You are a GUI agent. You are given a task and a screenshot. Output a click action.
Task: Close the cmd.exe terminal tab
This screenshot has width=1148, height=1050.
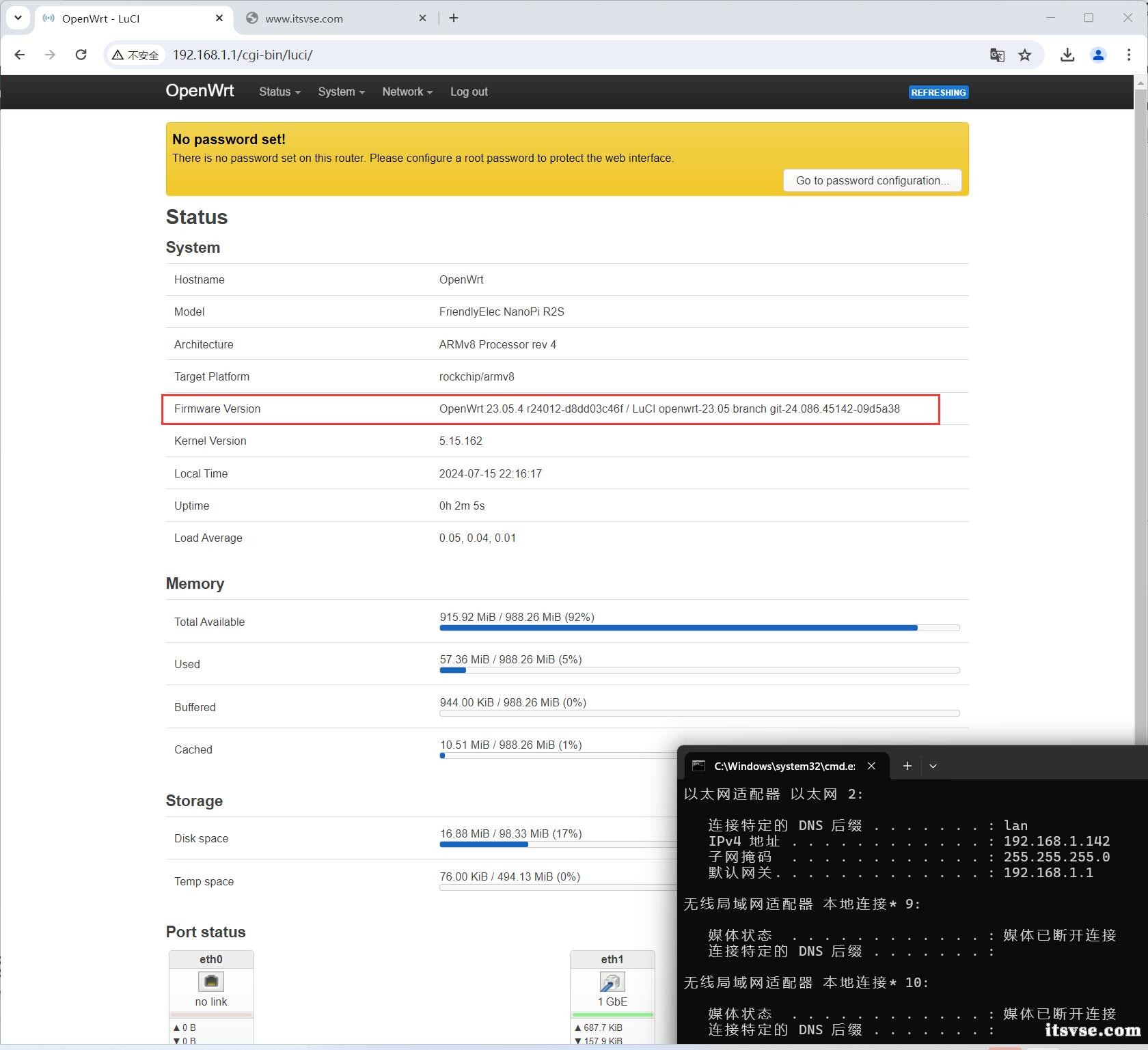[871, 766]
